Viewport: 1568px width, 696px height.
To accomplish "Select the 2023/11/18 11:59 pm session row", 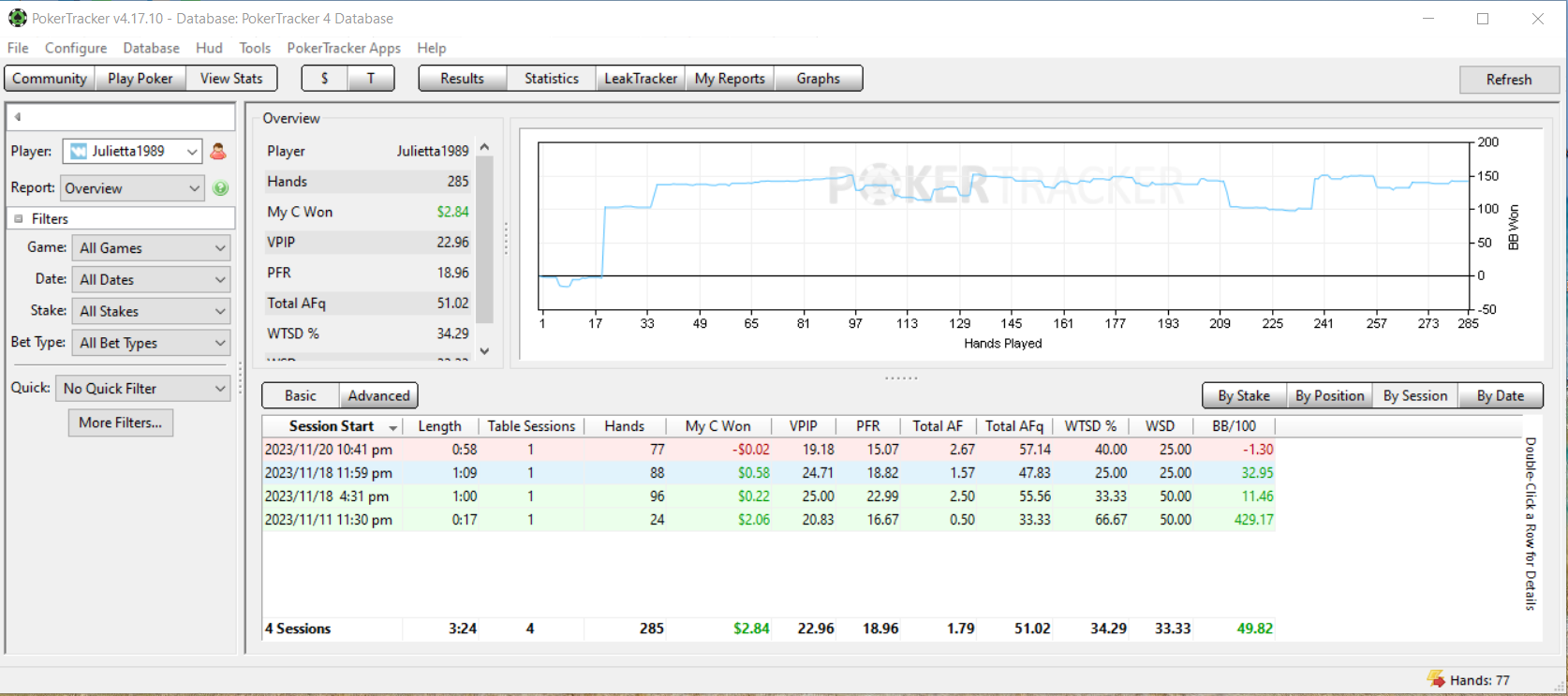I will 768,473.
